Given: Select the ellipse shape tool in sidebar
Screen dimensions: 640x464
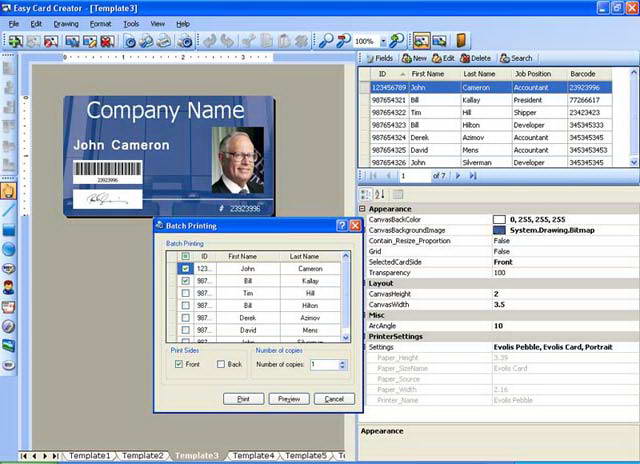Looking at the screenshot, I should point(9,249).
